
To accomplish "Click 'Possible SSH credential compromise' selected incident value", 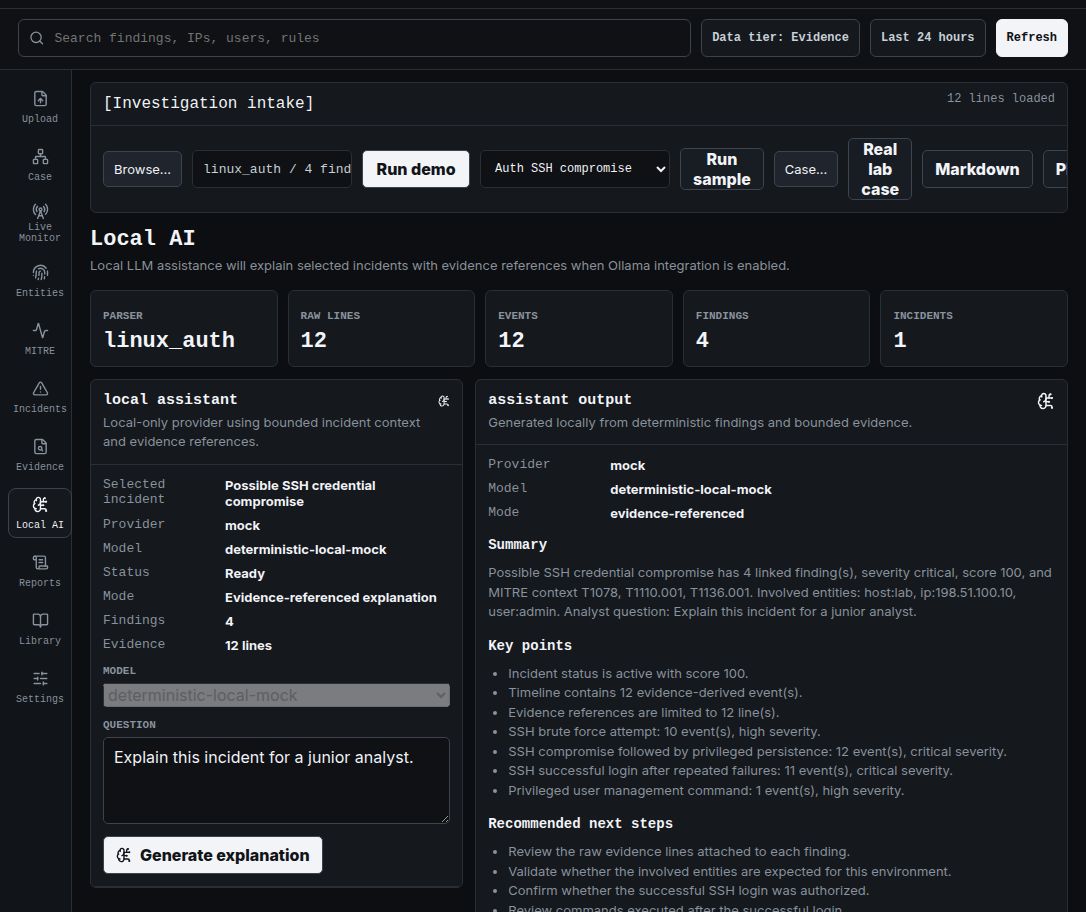I will pos(300,494).
